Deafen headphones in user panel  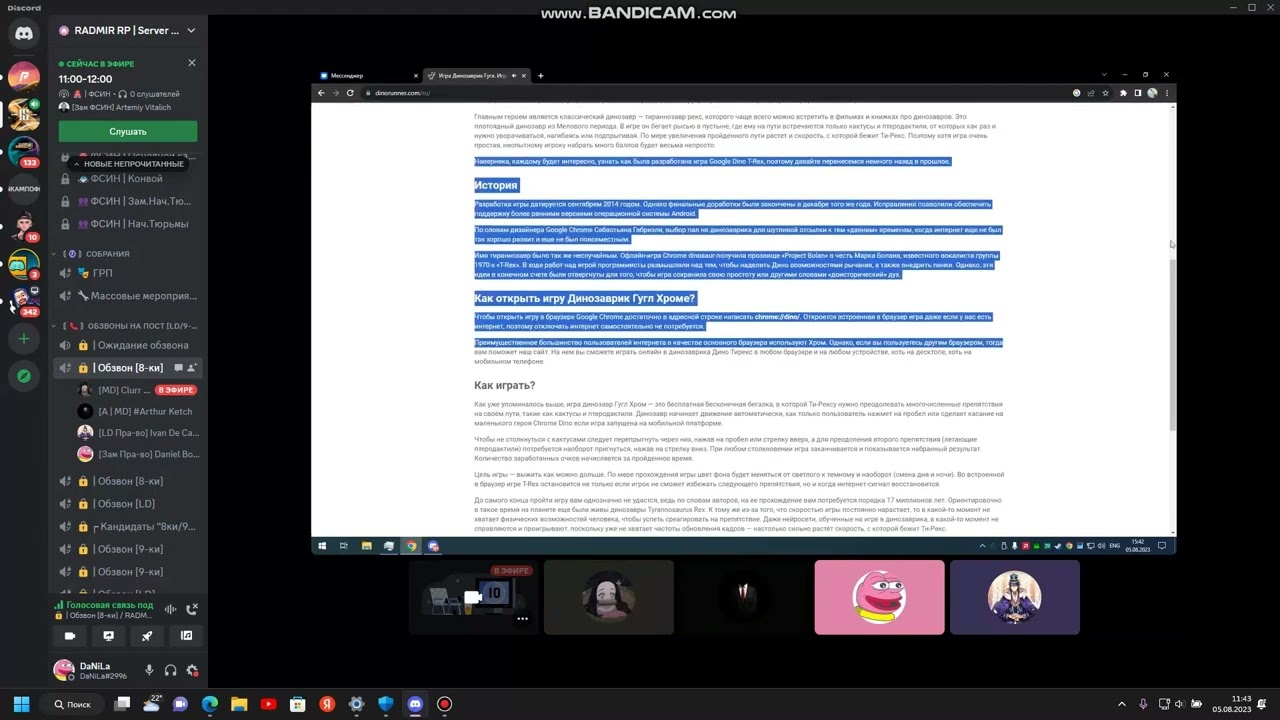[x=171, y=670]
